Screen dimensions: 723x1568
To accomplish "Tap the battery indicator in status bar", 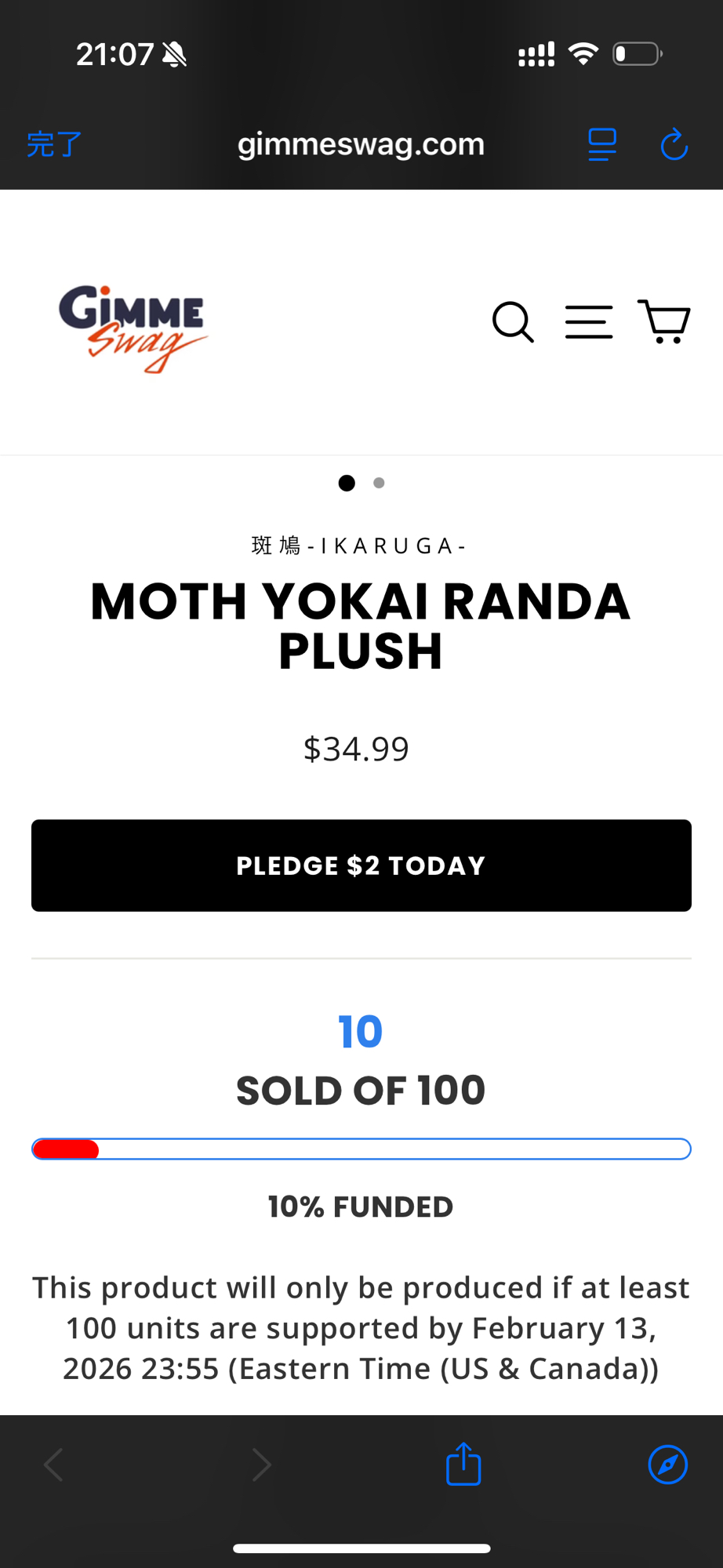I will pos(638,54).
